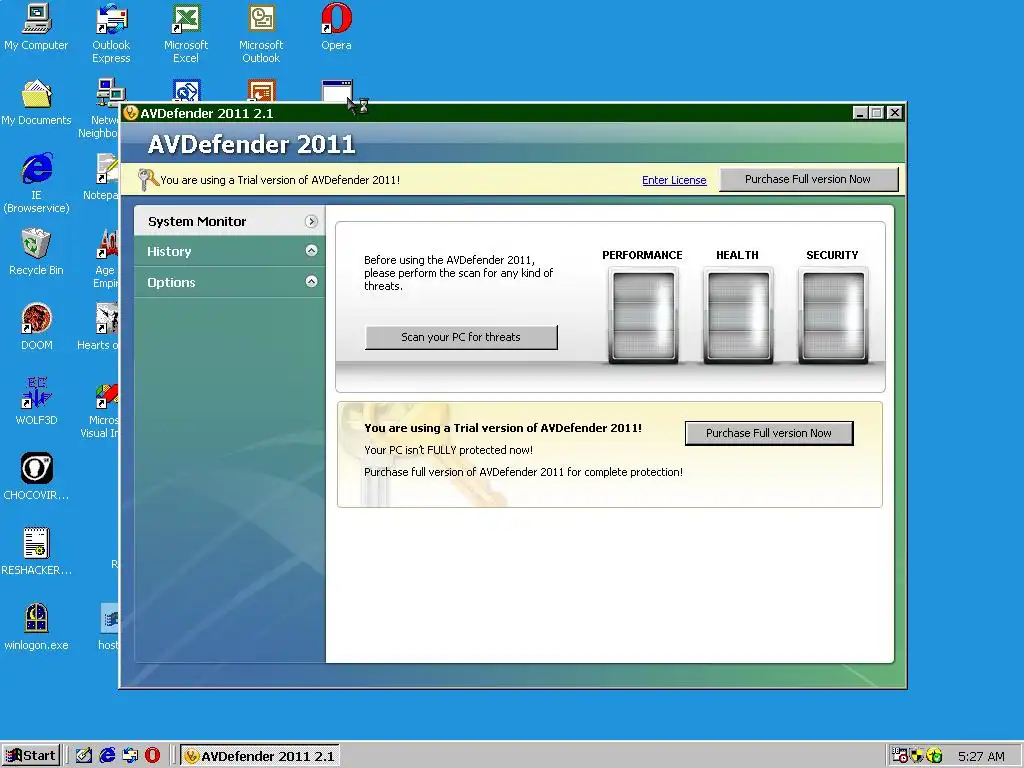Close the AVDefender window
The height and width of the screenshot is (768, 1024).
pyautogui.click(x=895, y=113)
